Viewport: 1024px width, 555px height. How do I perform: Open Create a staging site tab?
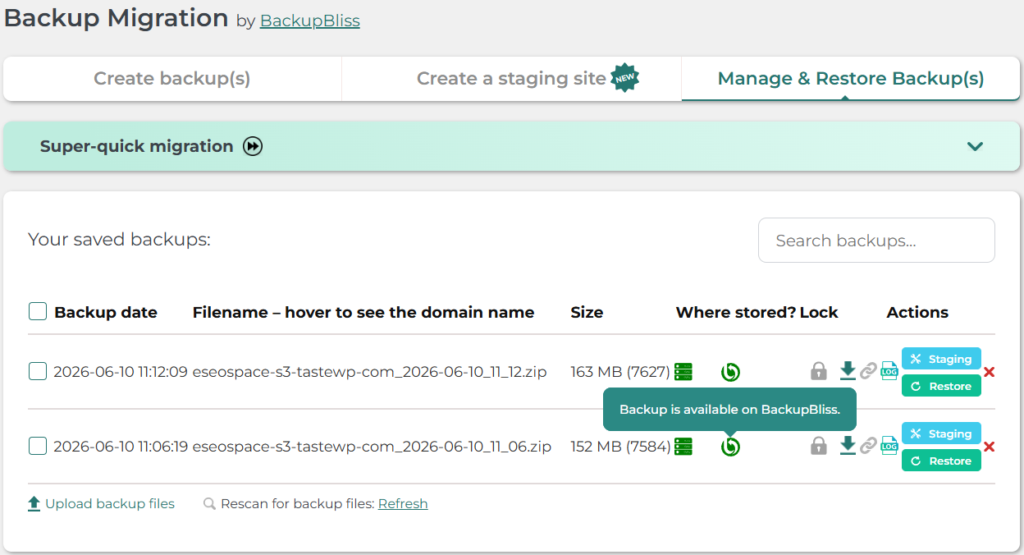tap(511, 78)
